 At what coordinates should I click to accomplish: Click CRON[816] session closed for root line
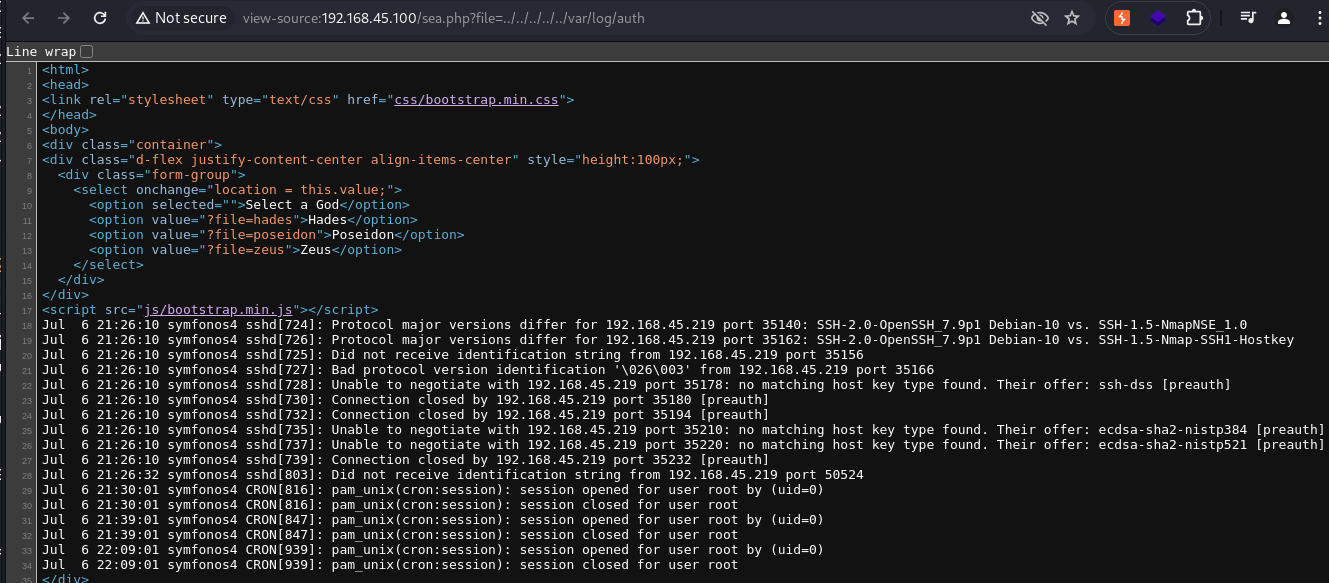[390, 505]
